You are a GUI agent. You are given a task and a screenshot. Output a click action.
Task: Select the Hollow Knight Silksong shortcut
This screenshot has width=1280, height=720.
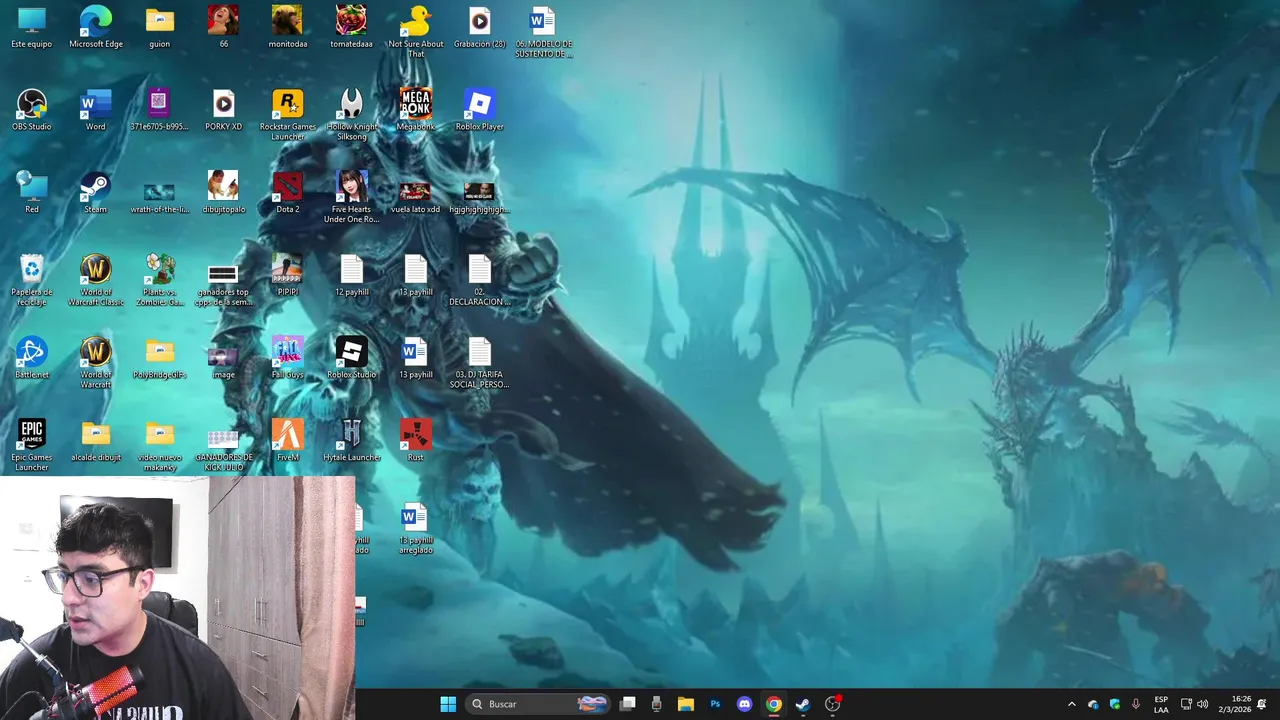coord(351,115)
